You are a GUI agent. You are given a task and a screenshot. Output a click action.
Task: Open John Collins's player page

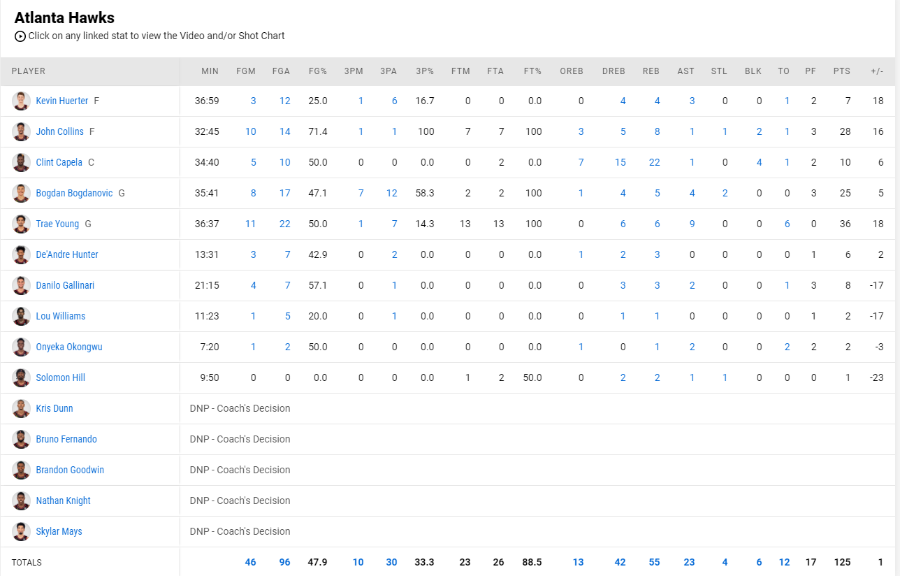tap(60, 132)
